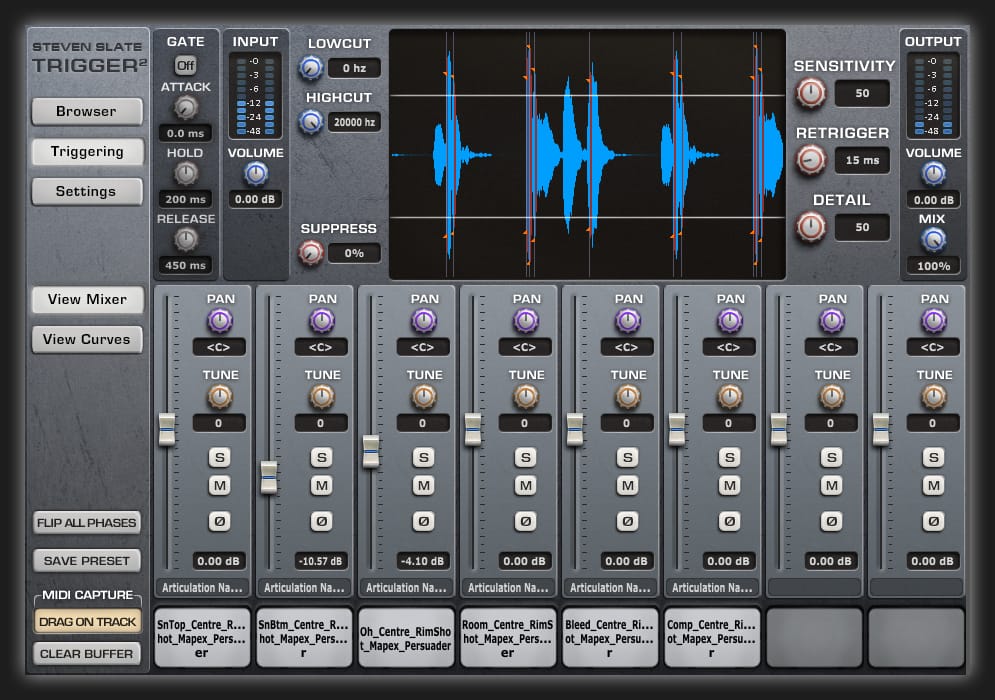Click the Input Volume knob
The image size is (995, 700).
click(256, 173)
